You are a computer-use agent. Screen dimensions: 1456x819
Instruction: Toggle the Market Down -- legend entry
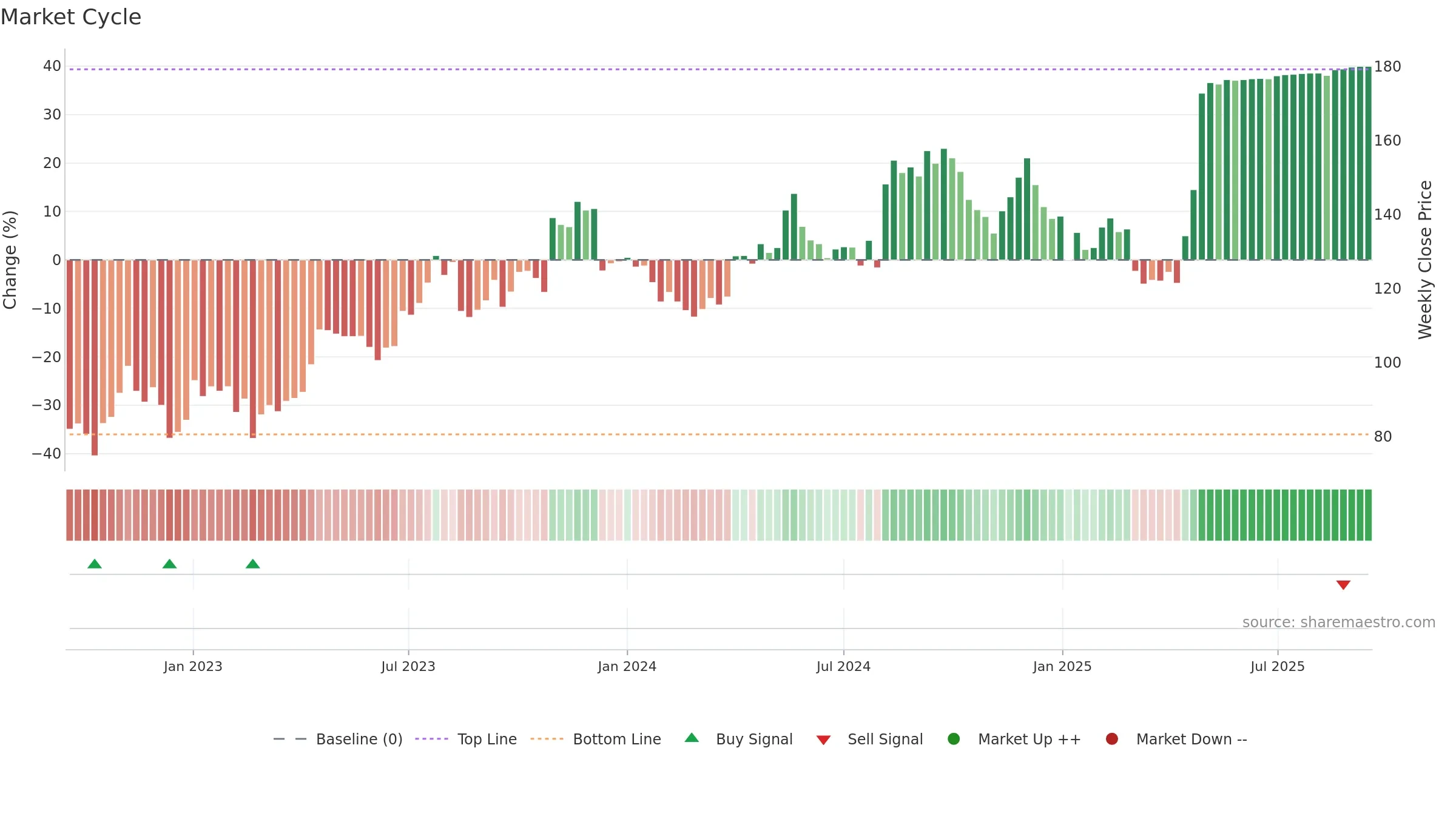[1176, 739]
